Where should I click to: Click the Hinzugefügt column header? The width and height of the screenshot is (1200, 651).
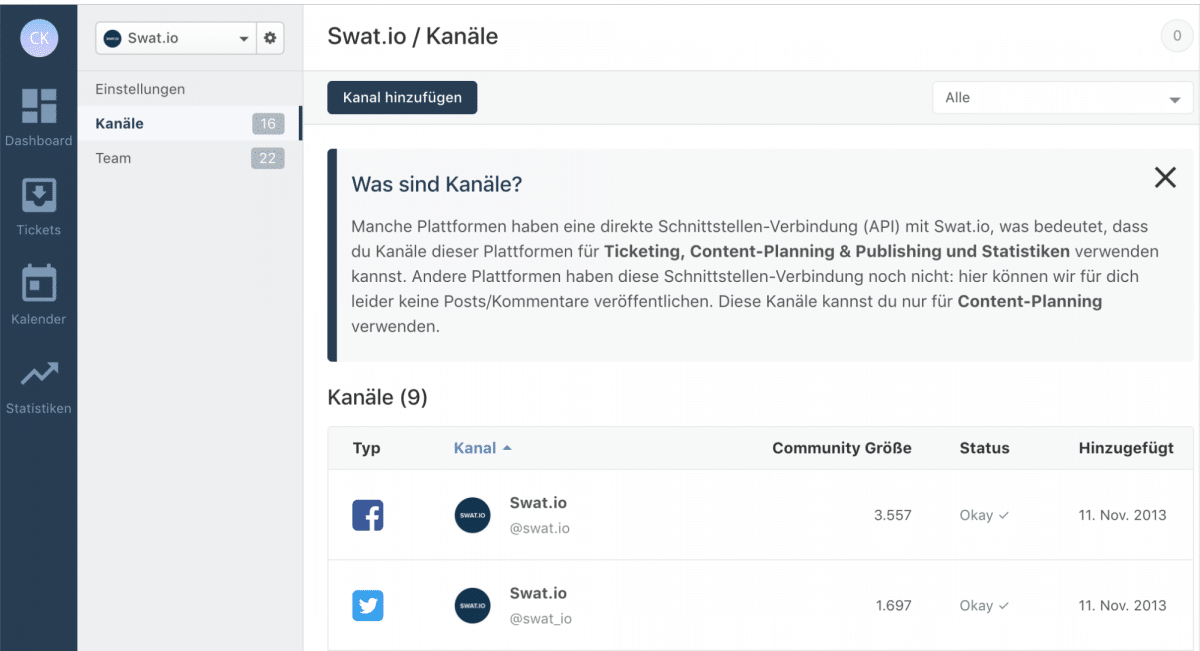(1126, 448)
